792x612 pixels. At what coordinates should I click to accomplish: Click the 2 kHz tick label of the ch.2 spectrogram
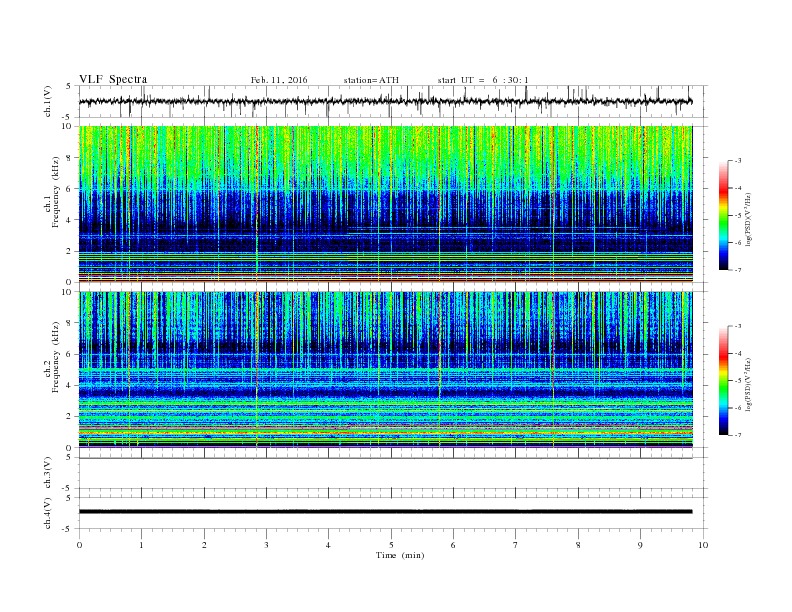click(69, 417)
